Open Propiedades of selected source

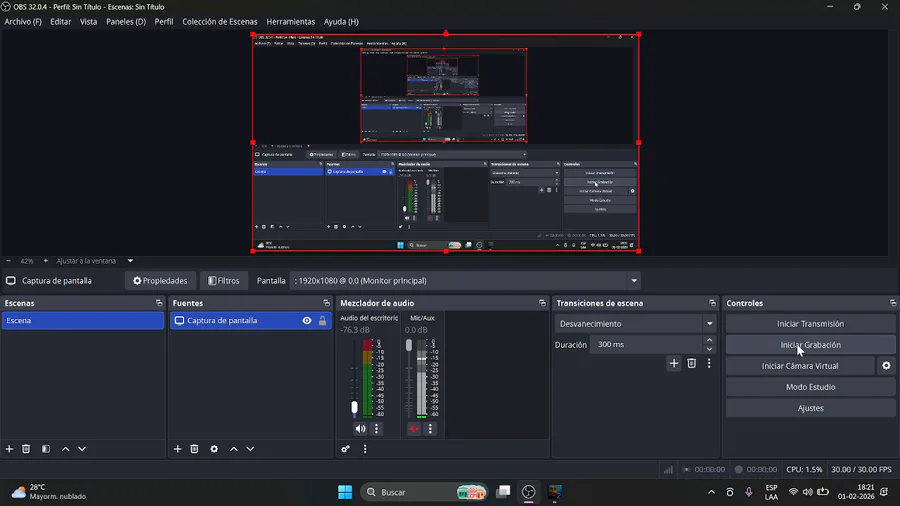tap(160, 281)
